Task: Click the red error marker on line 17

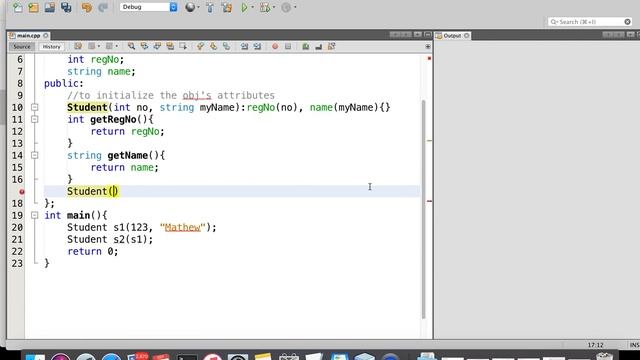Action: pos(22,191)
